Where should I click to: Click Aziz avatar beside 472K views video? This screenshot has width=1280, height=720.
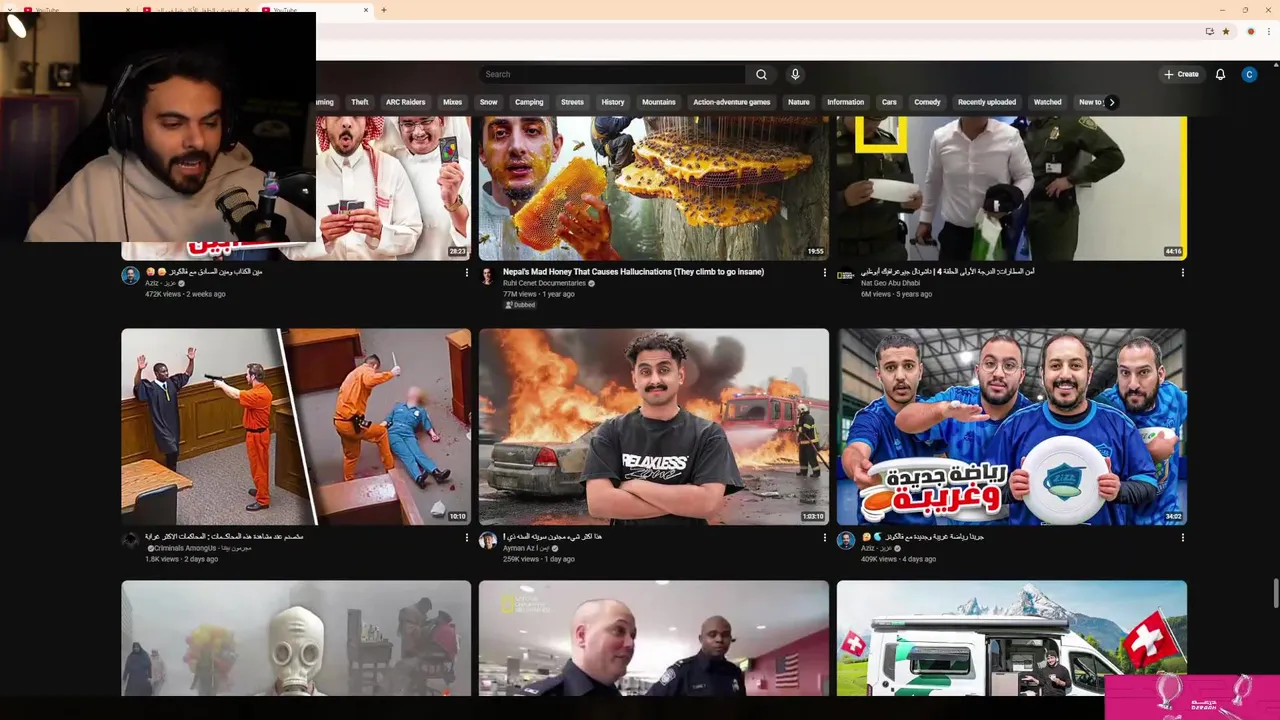click(x=130, y=275)
